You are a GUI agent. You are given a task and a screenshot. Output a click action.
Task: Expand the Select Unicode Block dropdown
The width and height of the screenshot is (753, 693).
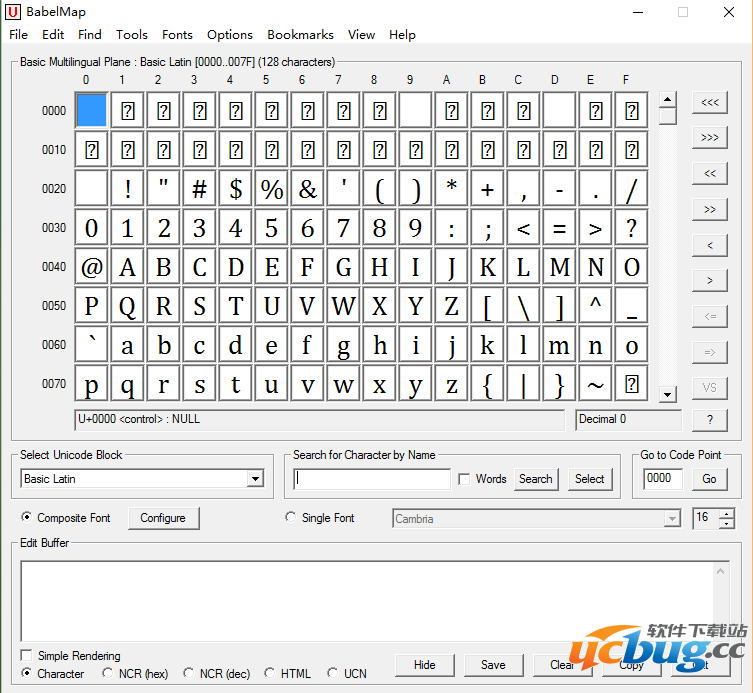(255, 479)
